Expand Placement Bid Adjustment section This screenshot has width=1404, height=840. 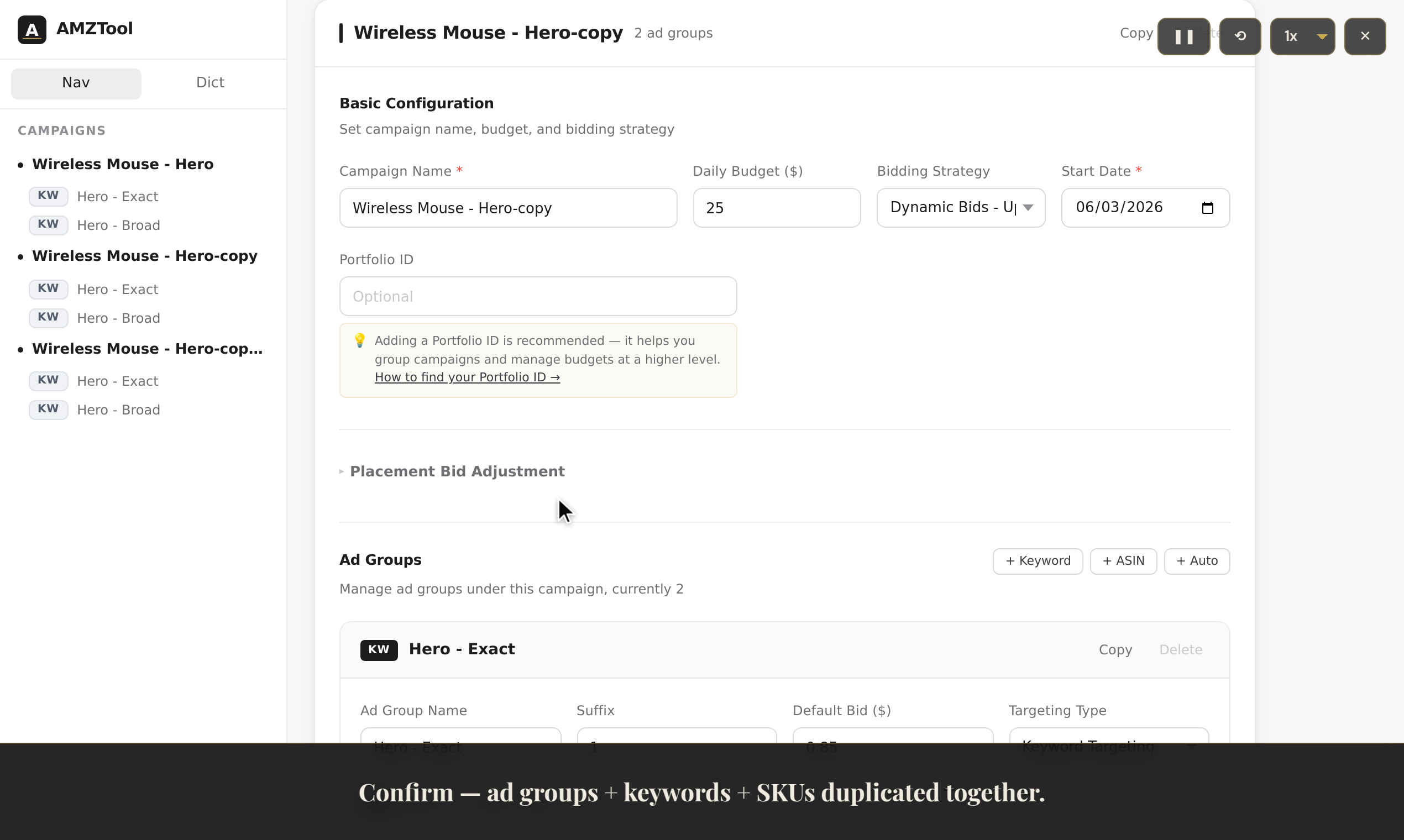pyautogui.click(x=452, y=471)
